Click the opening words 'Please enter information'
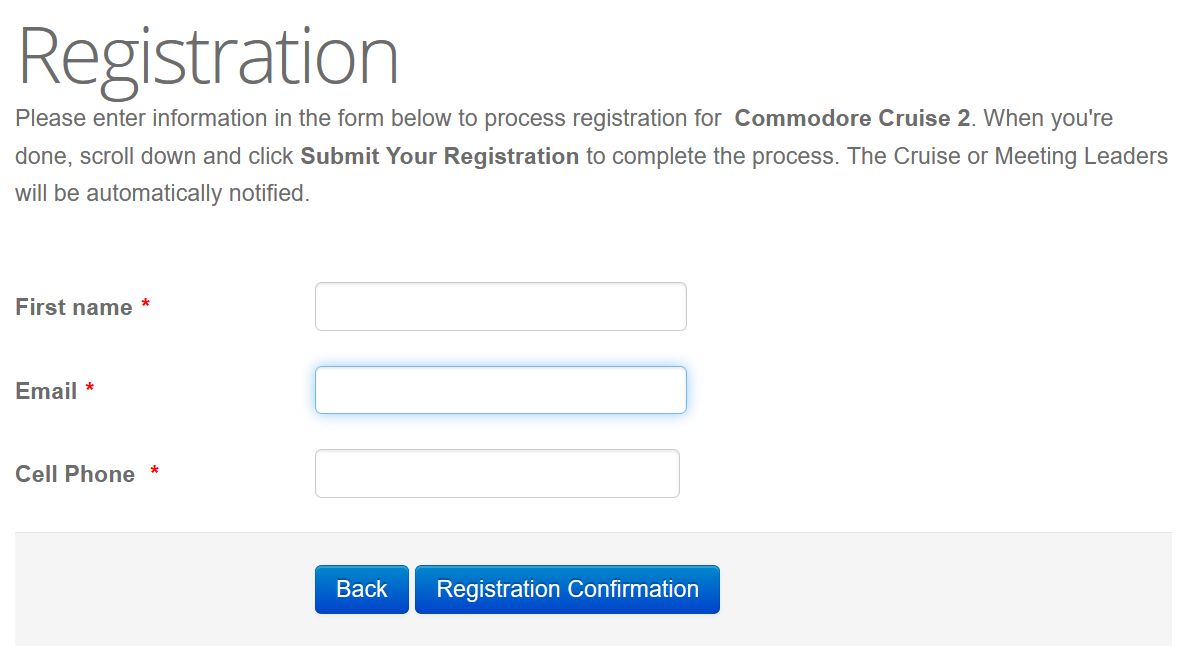 [x=138, y=118]
